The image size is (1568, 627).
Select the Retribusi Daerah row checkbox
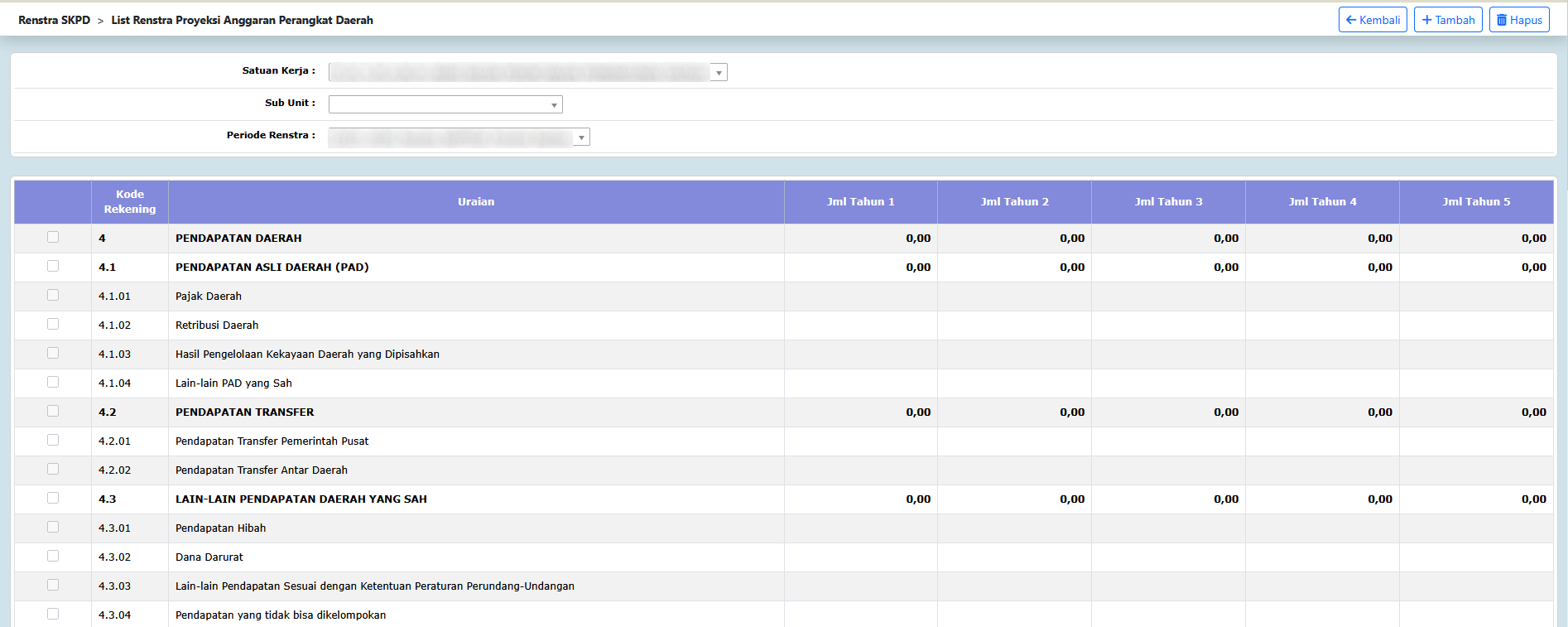tap(53, 325)
